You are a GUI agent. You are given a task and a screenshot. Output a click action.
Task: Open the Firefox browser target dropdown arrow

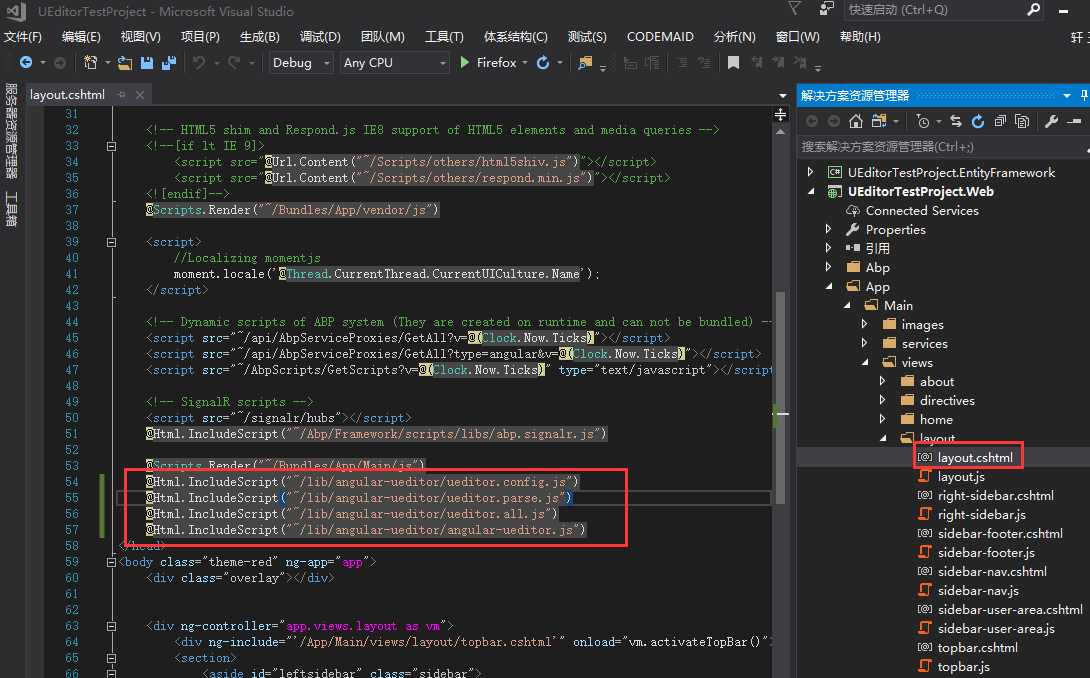[x=525, y=63]
